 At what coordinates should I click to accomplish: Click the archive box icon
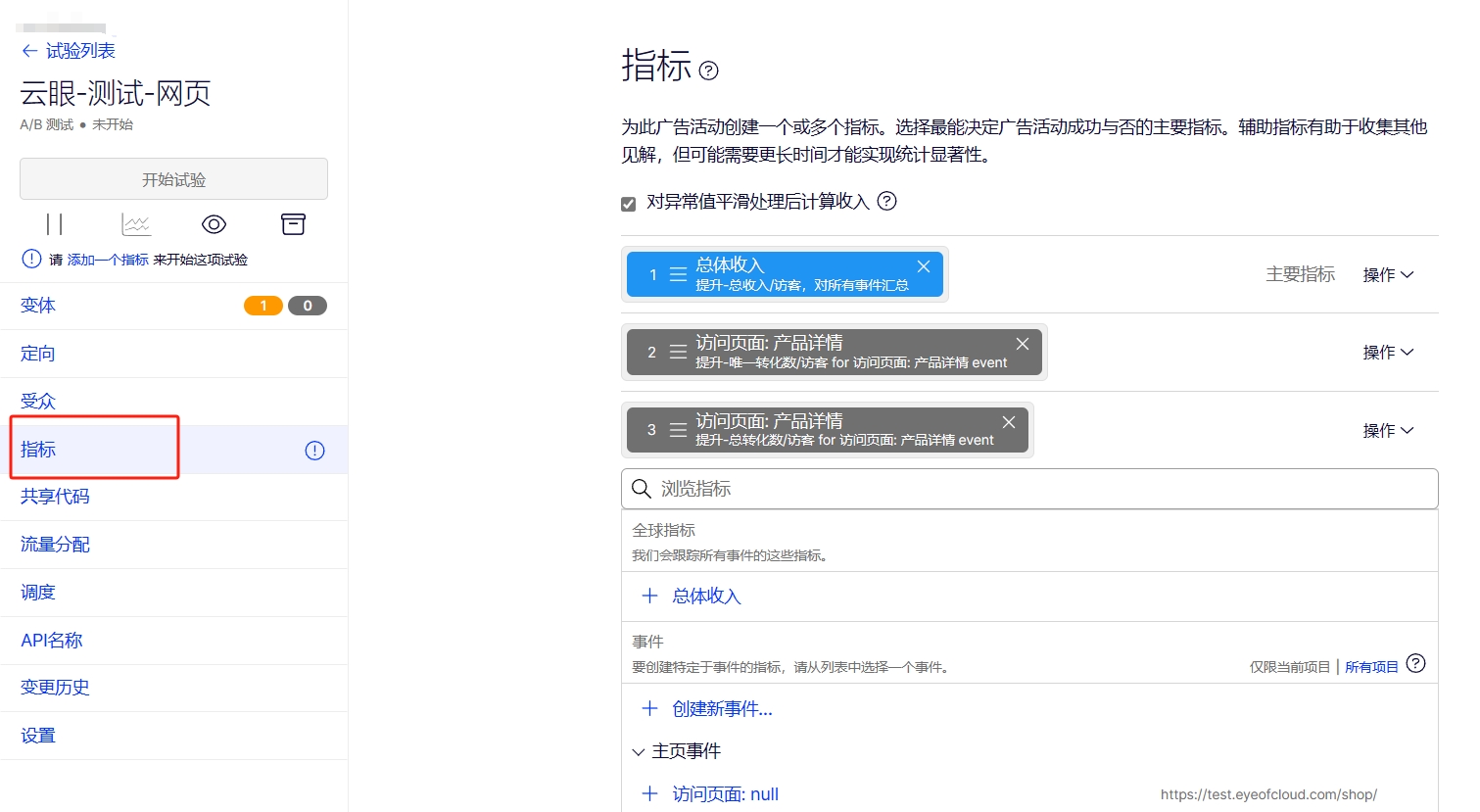click(x=293, y=224)
